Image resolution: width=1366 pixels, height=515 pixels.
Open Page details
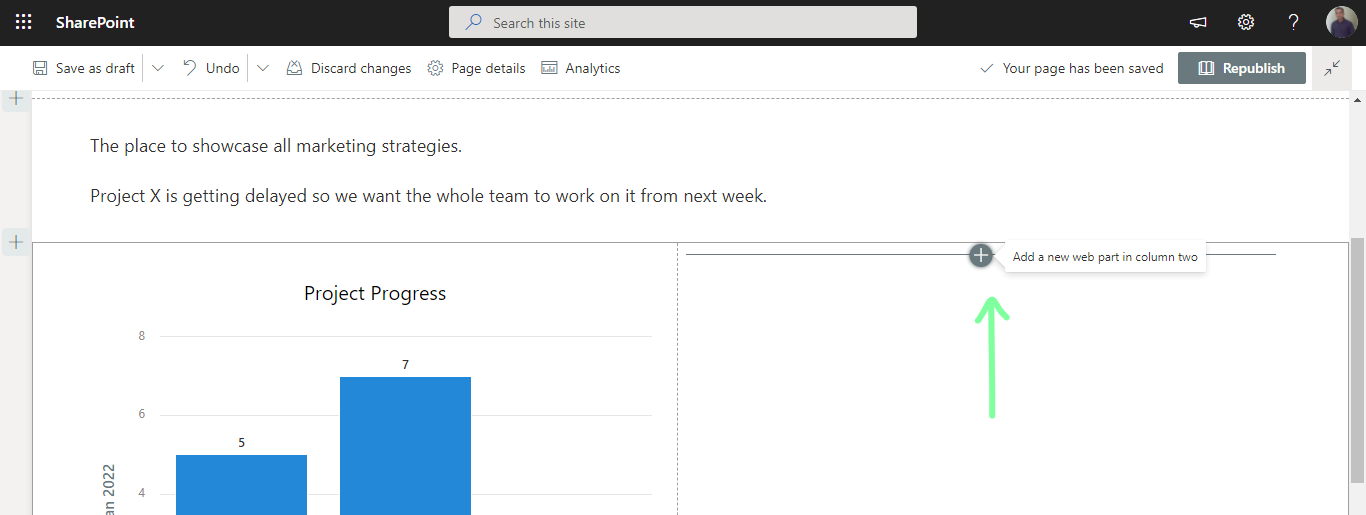click(476, 68)
